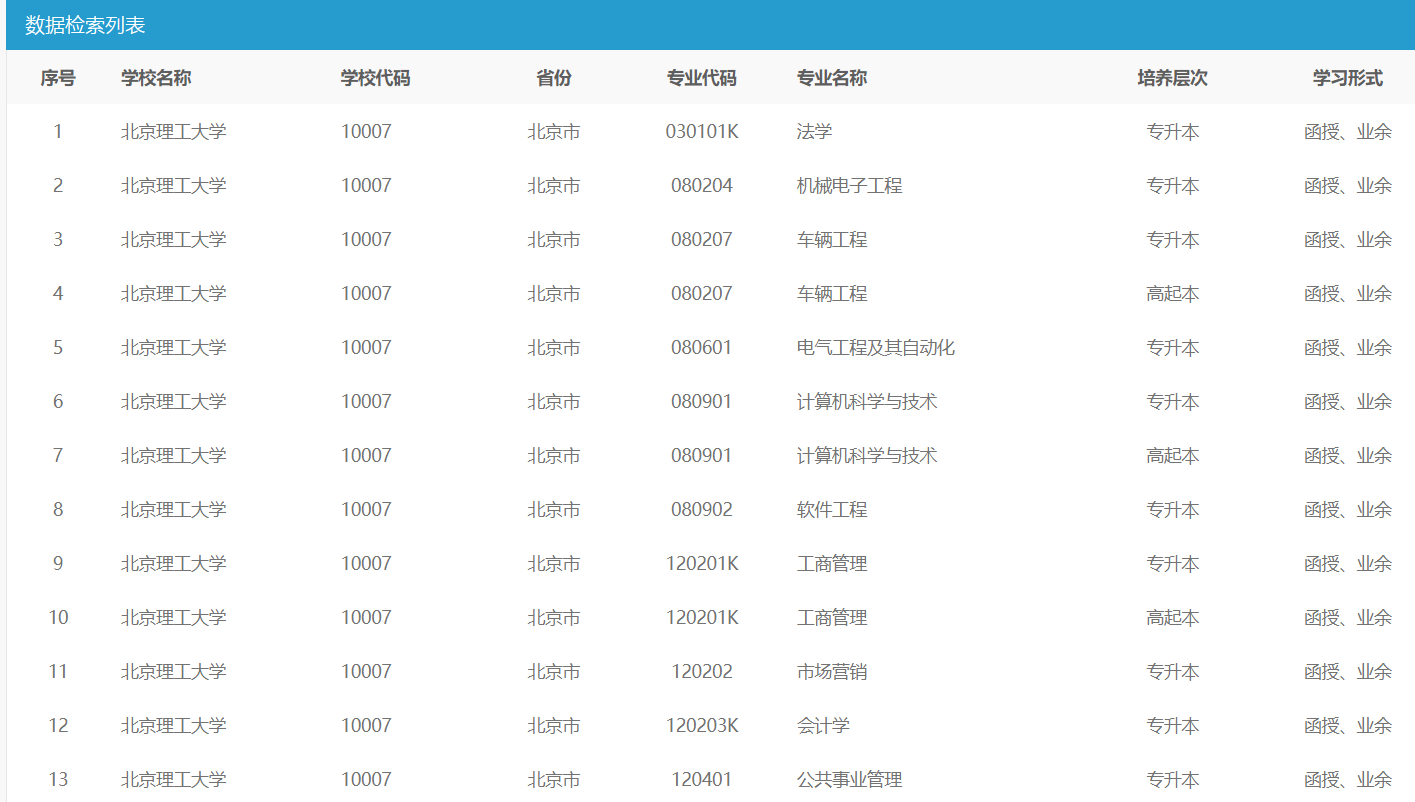The width and height of the screenshot is (1415, 802).
Task: Click sequence number 2 in 序号 column
Action: tap(58, 185)
